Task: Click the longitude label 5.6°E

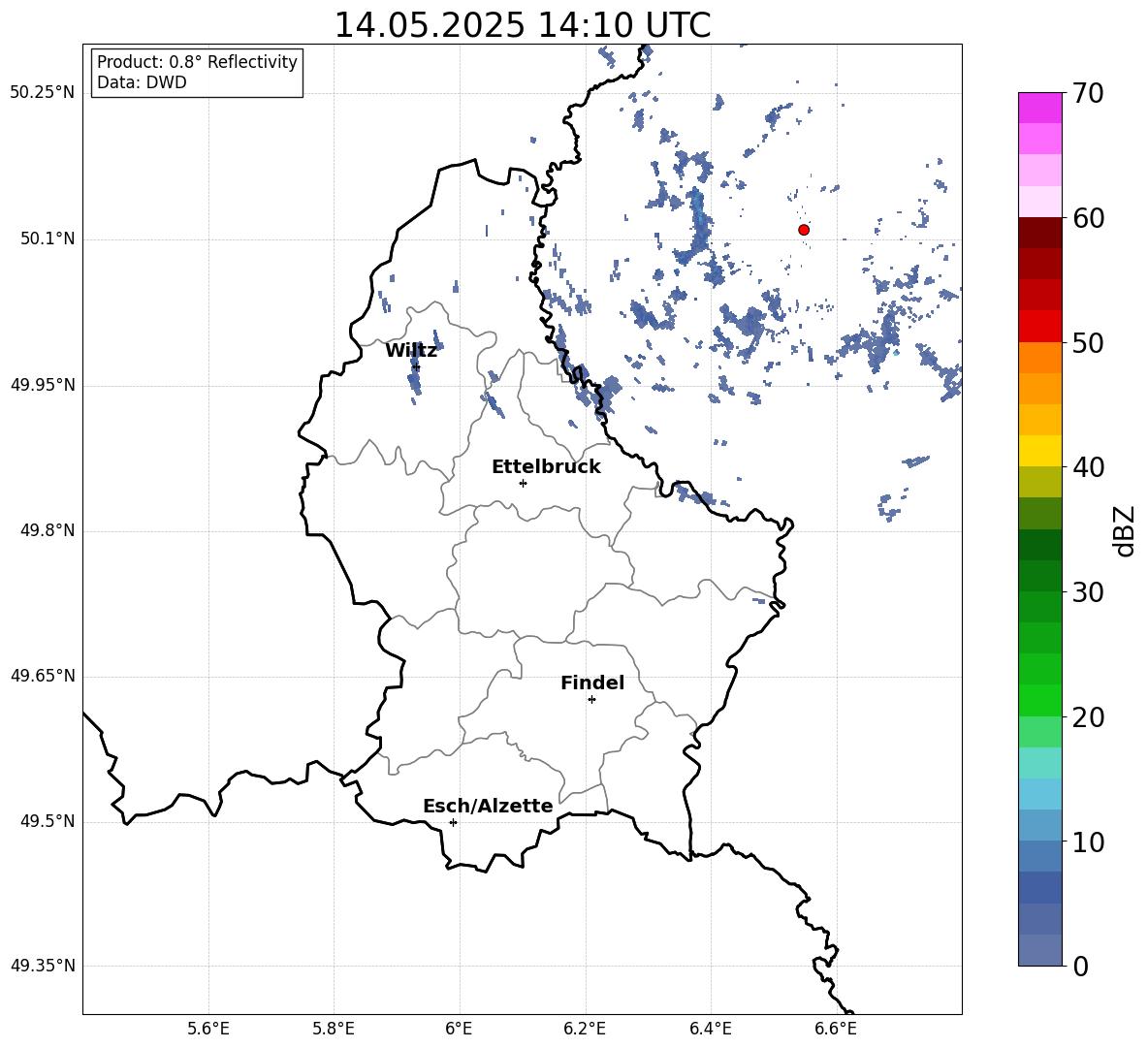Action: click(x=208, y=1029)
